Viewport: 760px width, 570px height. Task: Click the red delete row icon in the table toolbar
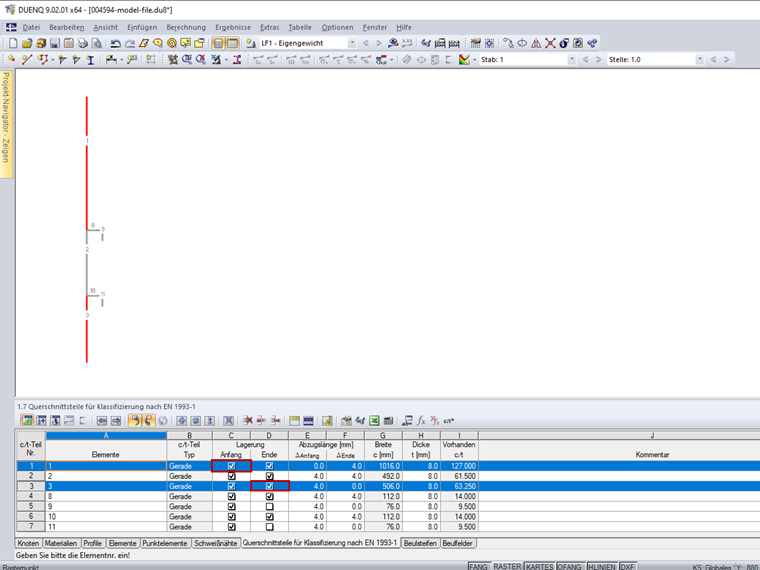coord(248,421)
